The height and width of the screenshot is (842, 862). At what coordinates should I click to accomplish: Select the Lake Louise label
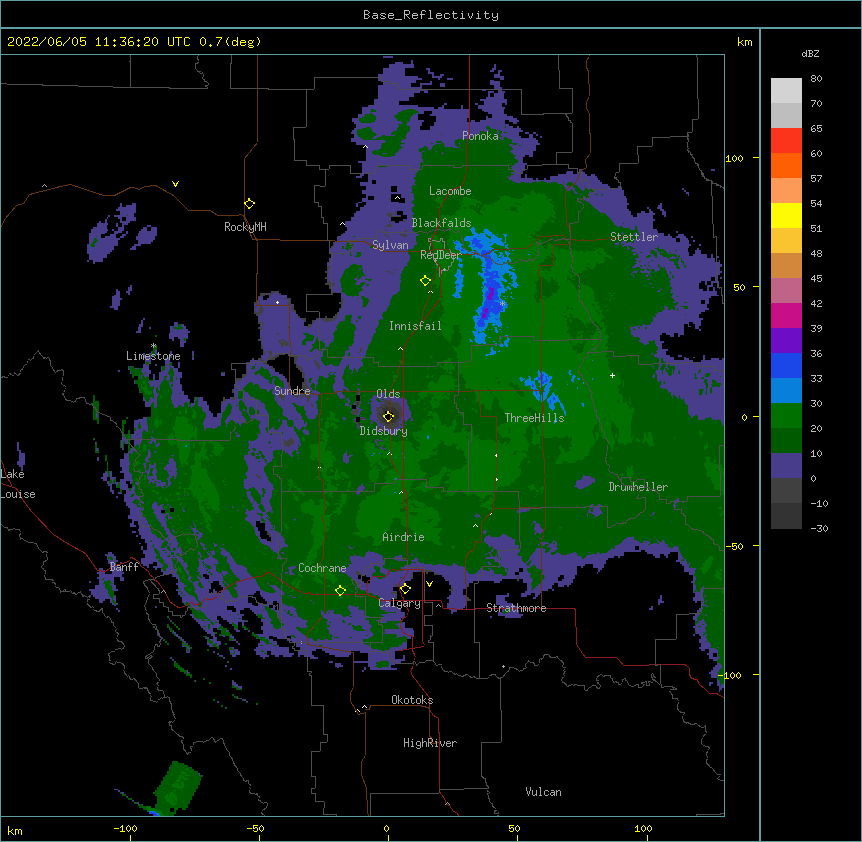point(18,484)
